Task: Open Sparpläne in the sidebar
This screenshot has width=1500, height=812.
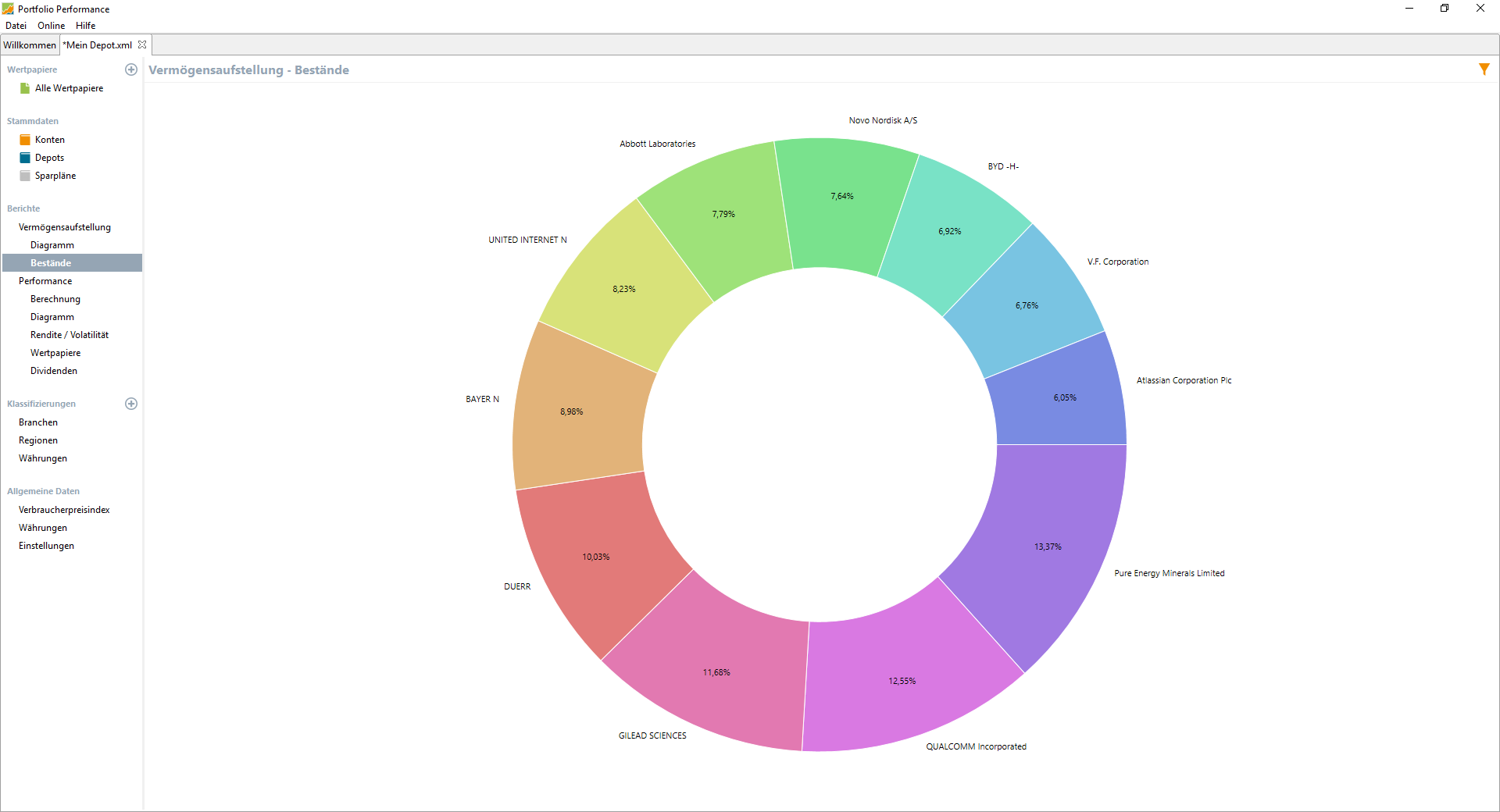Action: (55, 176)
